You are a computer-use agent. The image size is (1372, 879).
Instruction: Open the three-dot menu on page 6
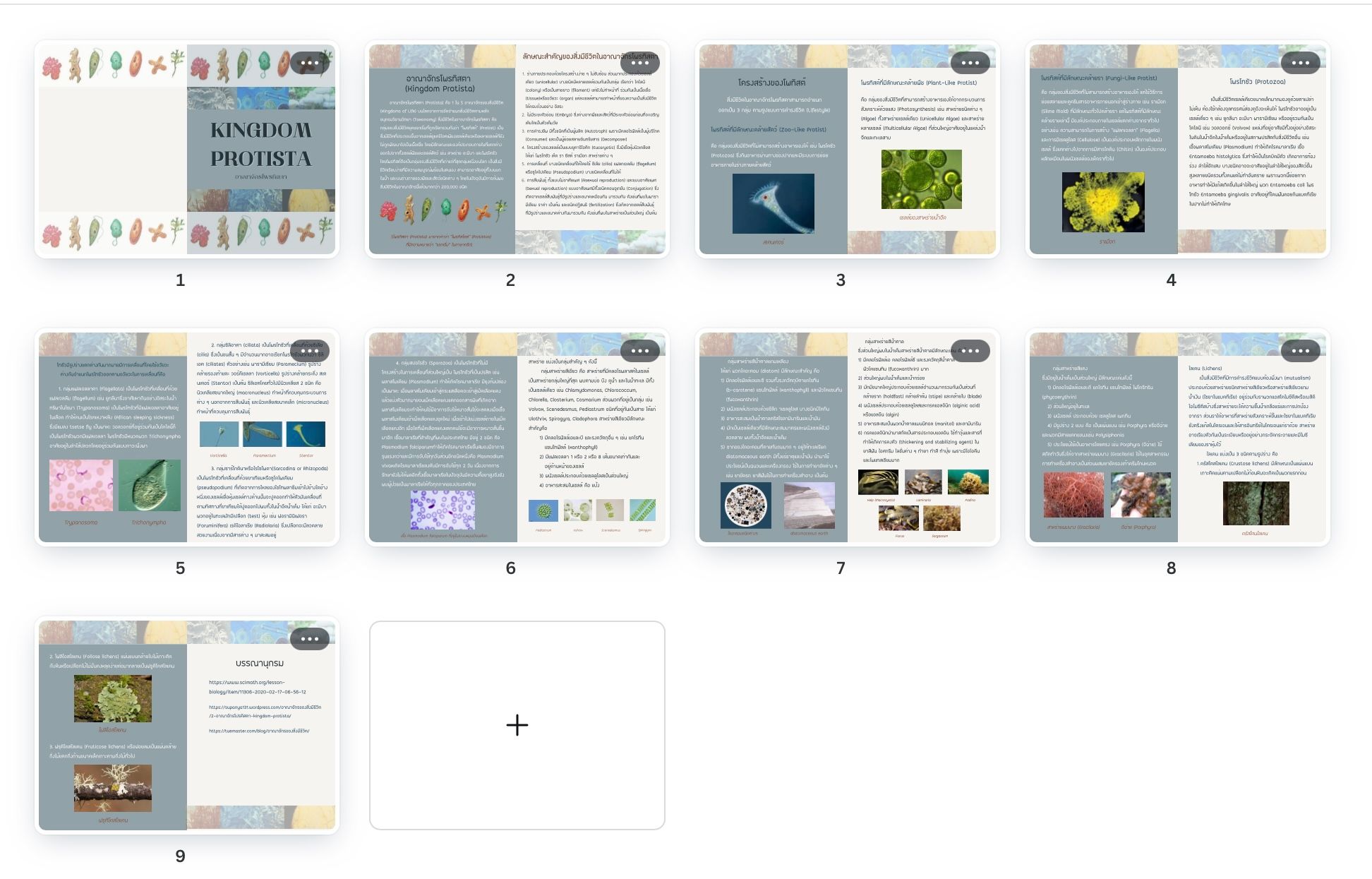[639, 351]
